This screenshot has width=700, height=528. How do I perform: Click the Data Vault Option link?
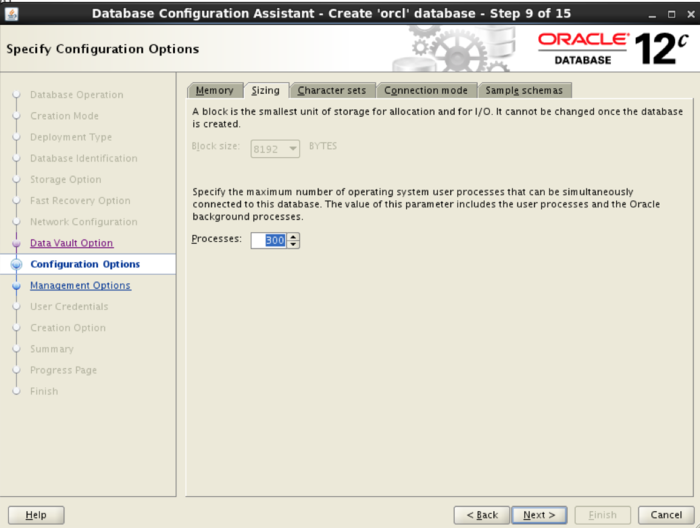coord(71,243)
